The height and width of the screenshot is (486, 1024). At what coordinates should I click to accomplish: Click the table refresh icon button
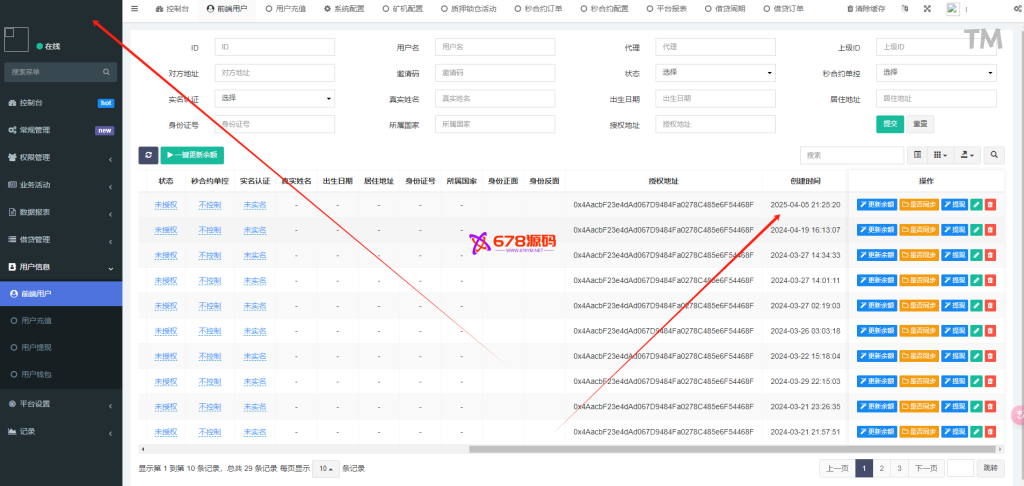[x=148, y=155]
